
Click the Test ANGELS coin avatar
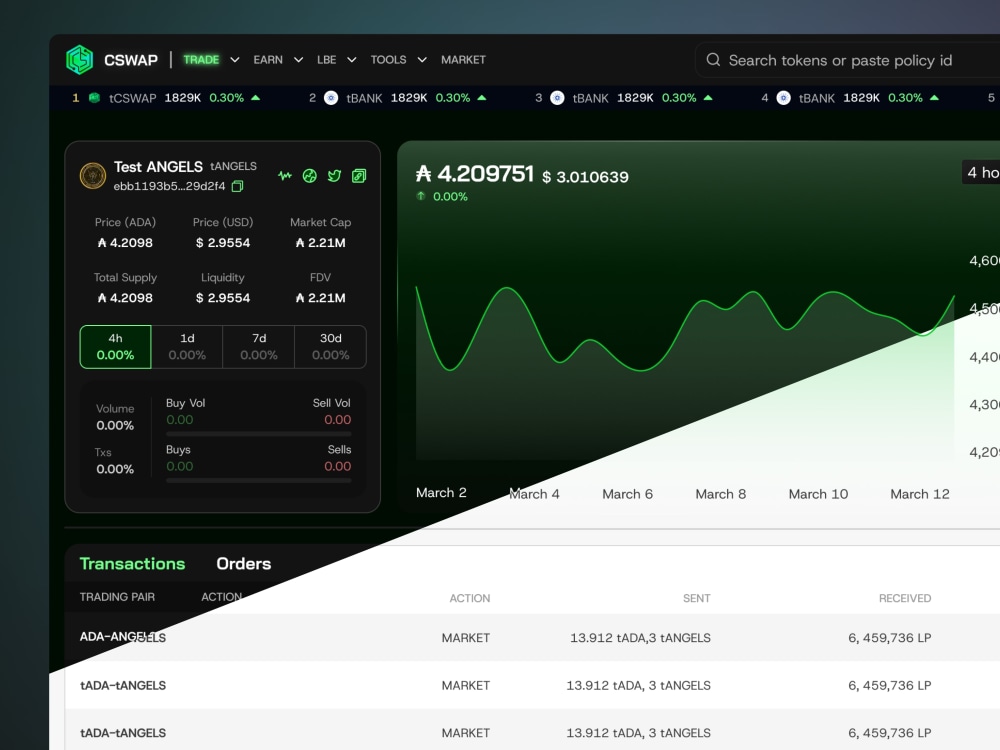92,175
